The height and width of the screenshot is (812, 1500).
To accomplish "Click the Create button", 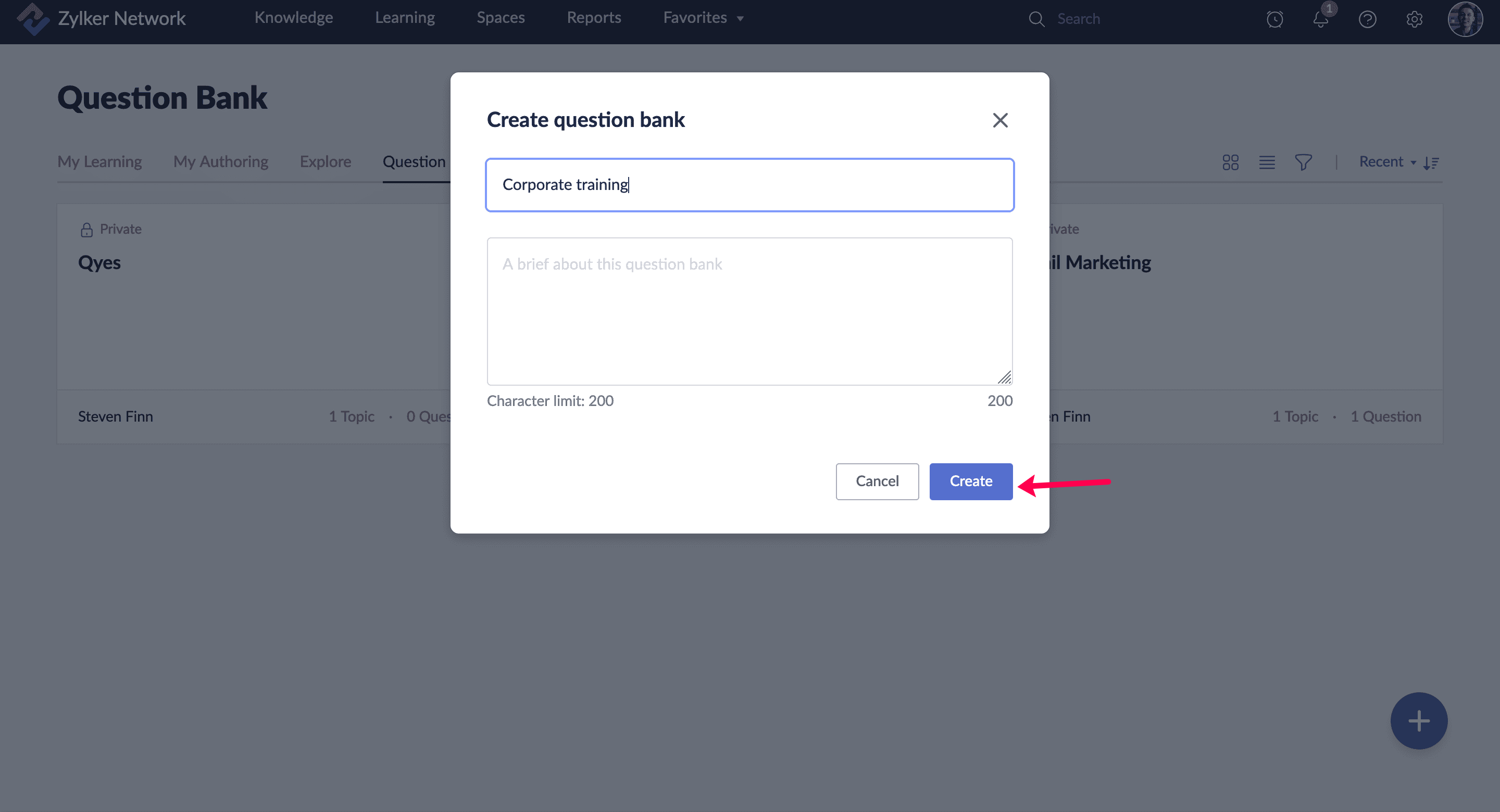I will point(971,481).
